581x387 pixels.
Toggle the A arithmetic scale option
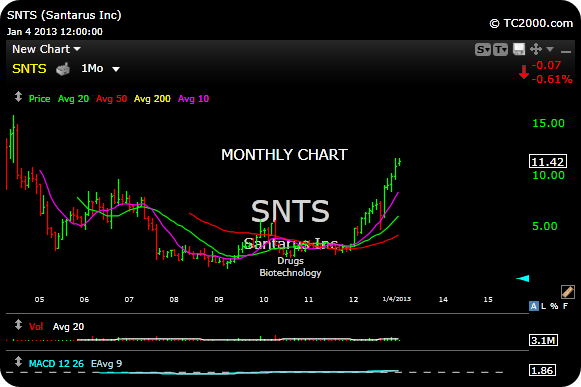tap(534, 306)
